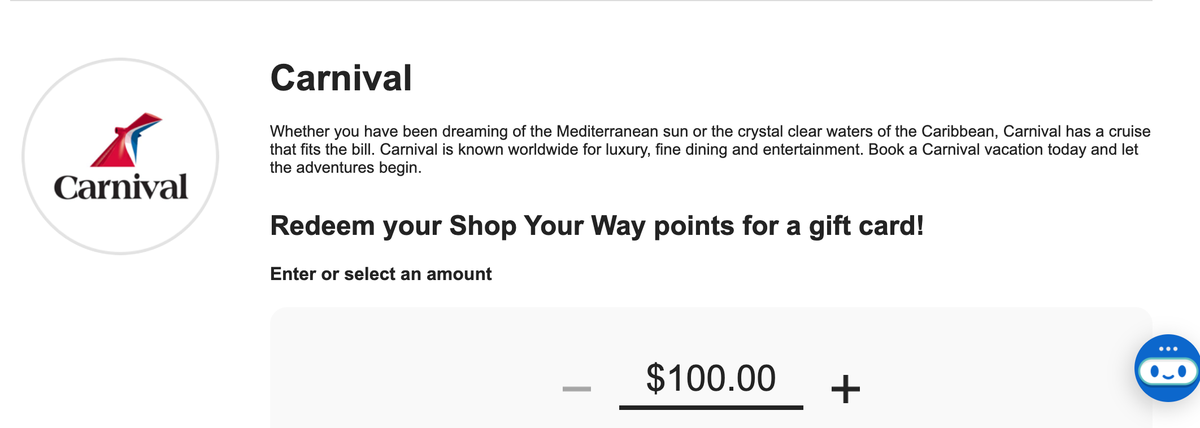Click the Carnival wordmark inside the logo

pyautogui.click(x=121, y=187)
